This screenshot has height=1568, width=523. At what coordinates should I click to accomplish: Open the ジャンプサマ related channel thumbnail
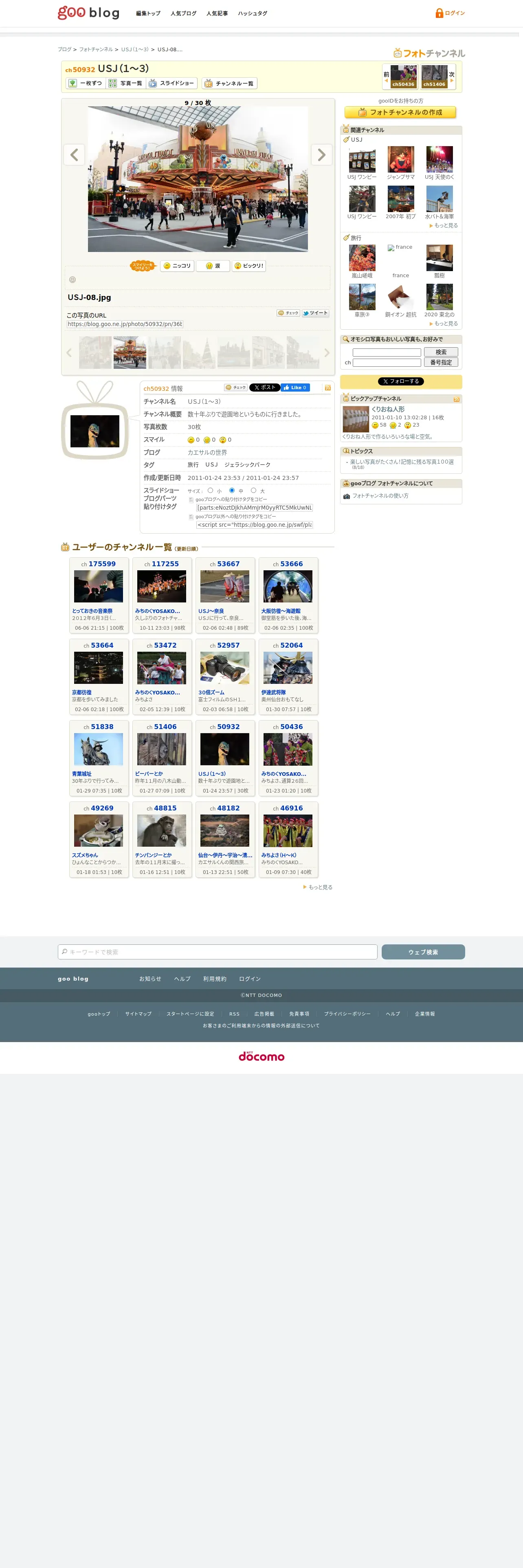pos(401,160)
